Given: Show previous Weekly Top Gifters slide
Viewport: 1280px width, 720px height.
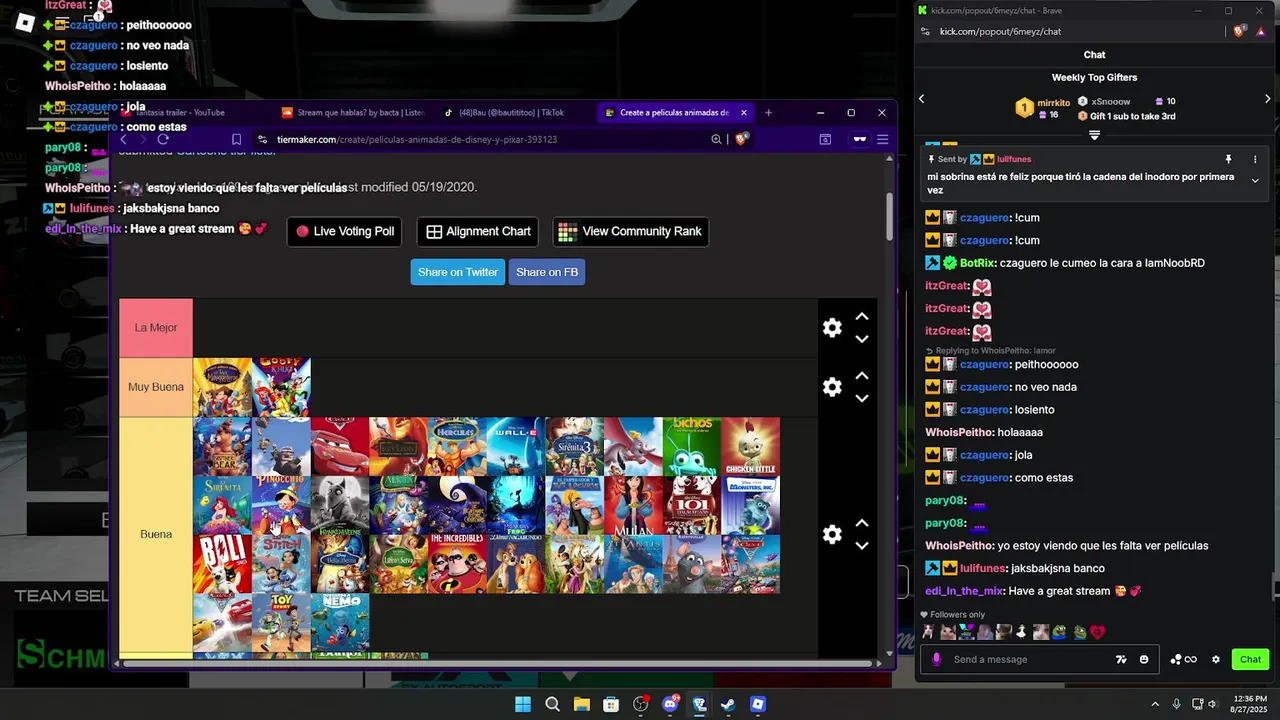Looking at the screenshot, I should [922, 98].
